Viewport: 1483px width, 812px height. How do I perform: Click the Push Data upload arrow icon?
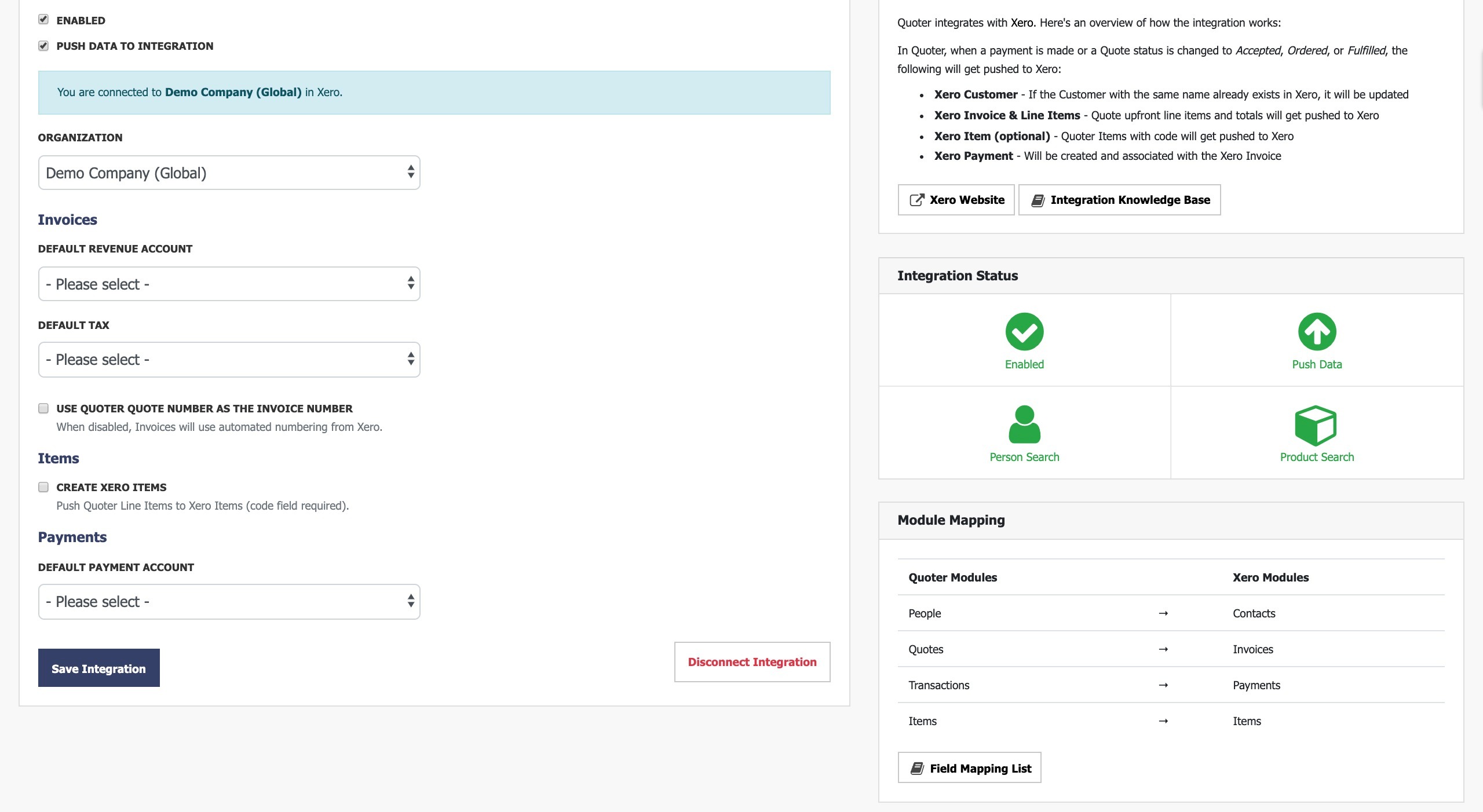pyautogui.click(x=1317, y=331)
